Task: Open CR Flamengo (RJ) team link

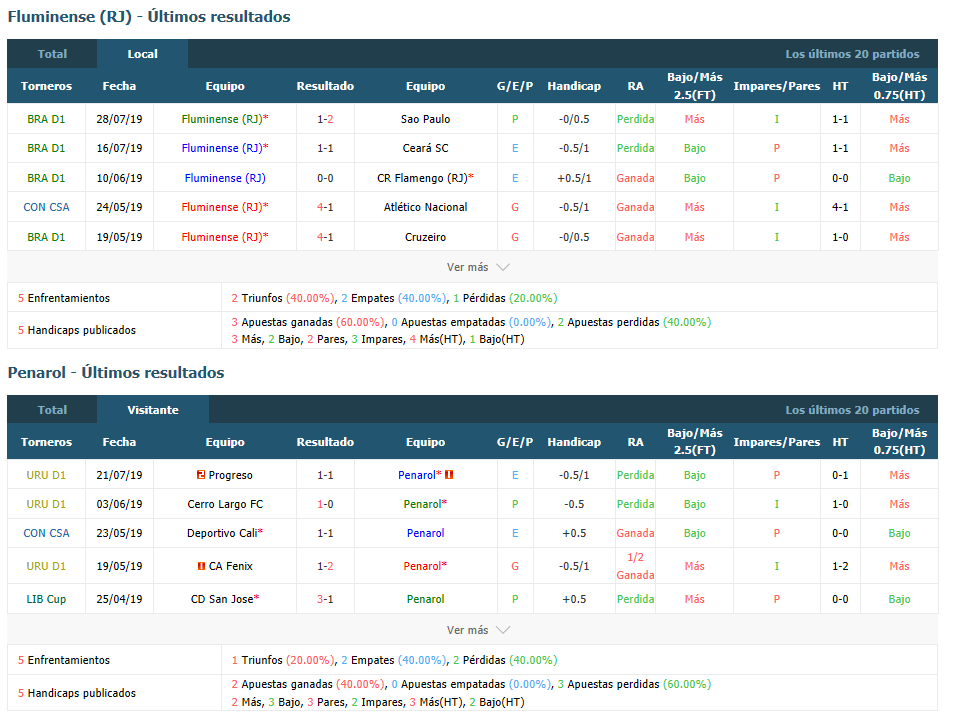Action: click(x=422, y=178)
